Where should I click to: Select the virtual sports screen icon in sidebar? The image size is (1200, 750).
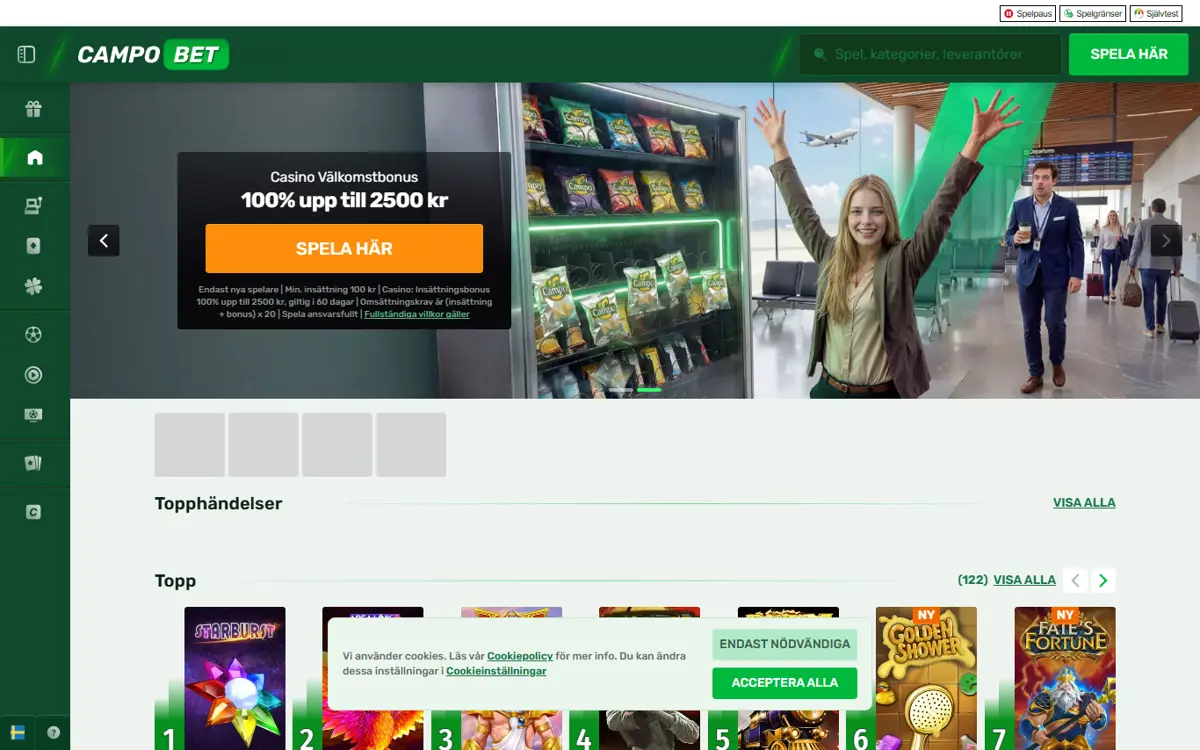click(x=34, y=415)
